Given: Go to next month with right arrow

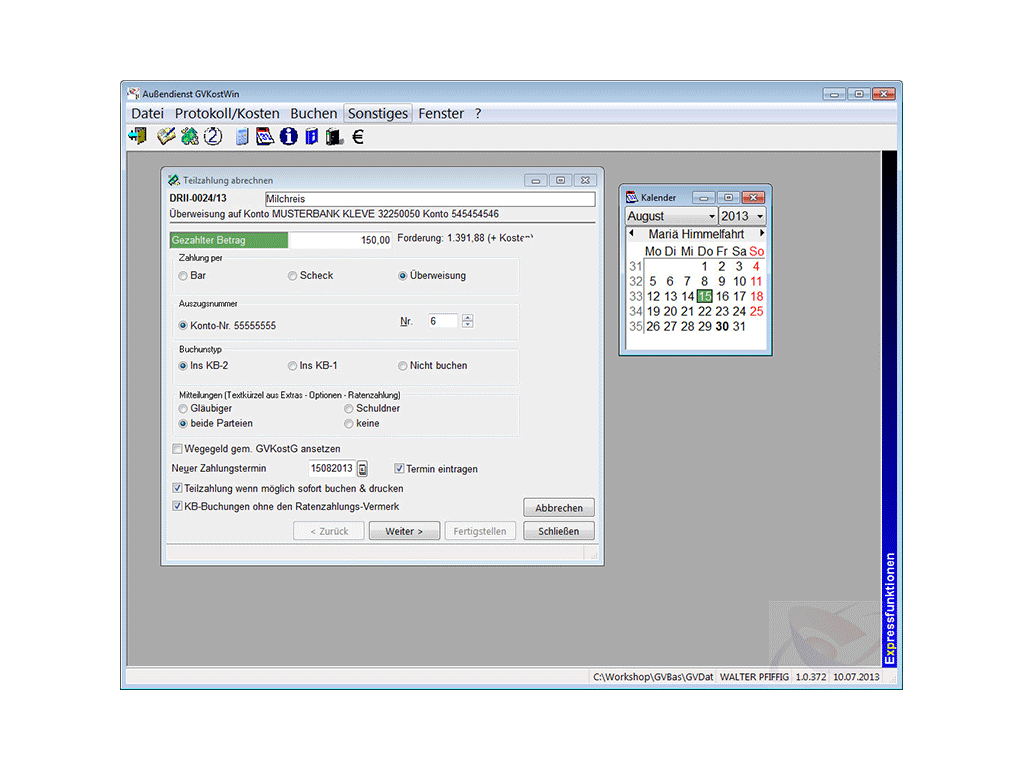Looking at the screenshot, I should point(762,233).
